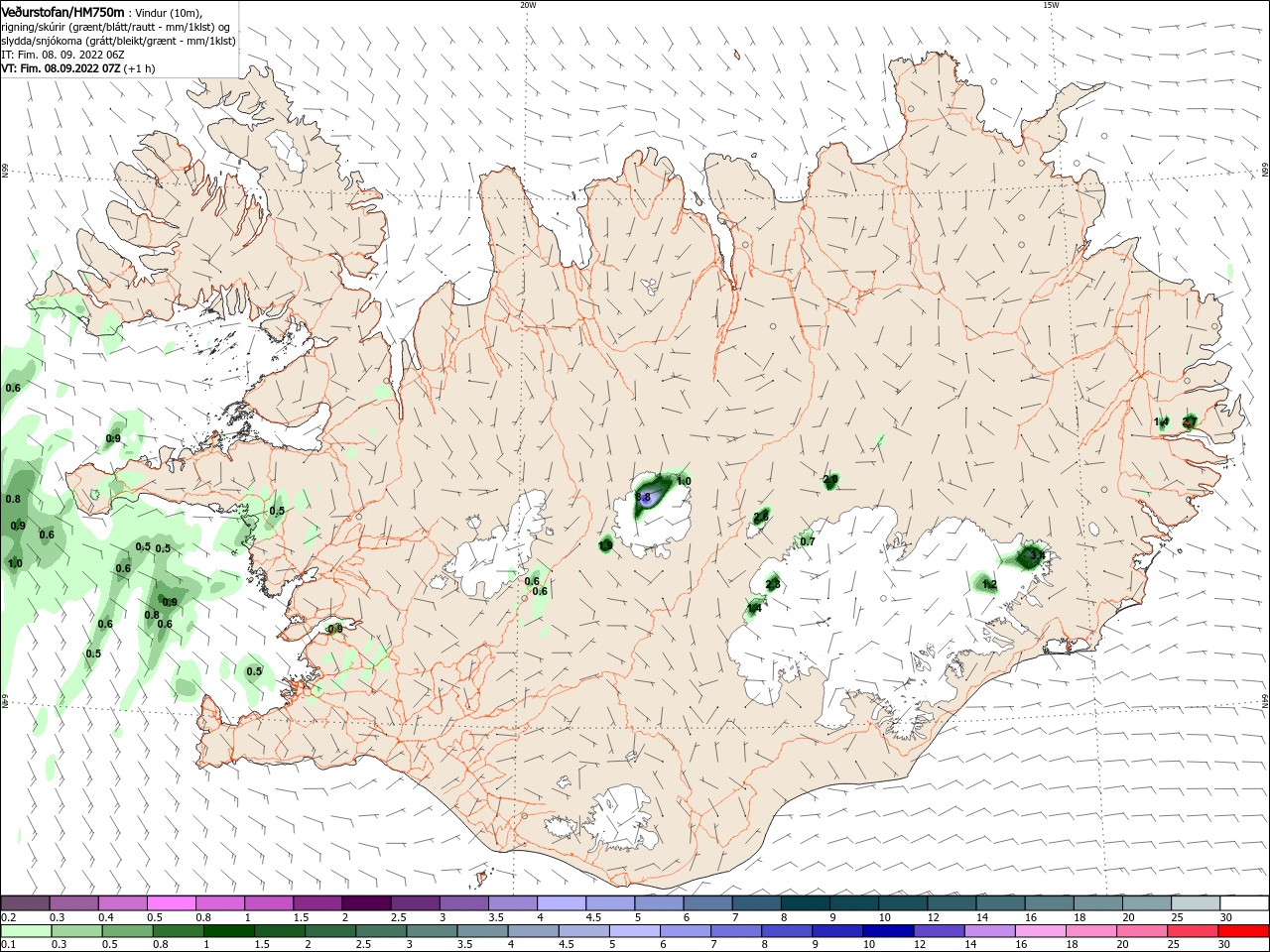Pick the 14–16 teal-grey snow legend swatch
1270x952 pixels.
click(999, 903)
